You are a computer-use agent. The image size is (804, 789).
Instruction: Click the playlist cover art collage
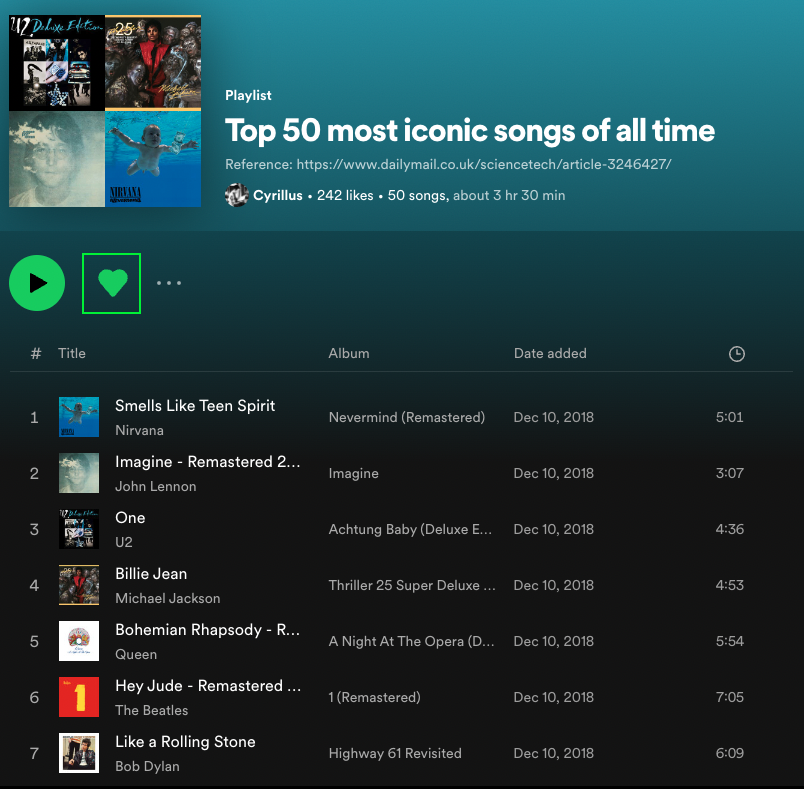click(105, 111)
